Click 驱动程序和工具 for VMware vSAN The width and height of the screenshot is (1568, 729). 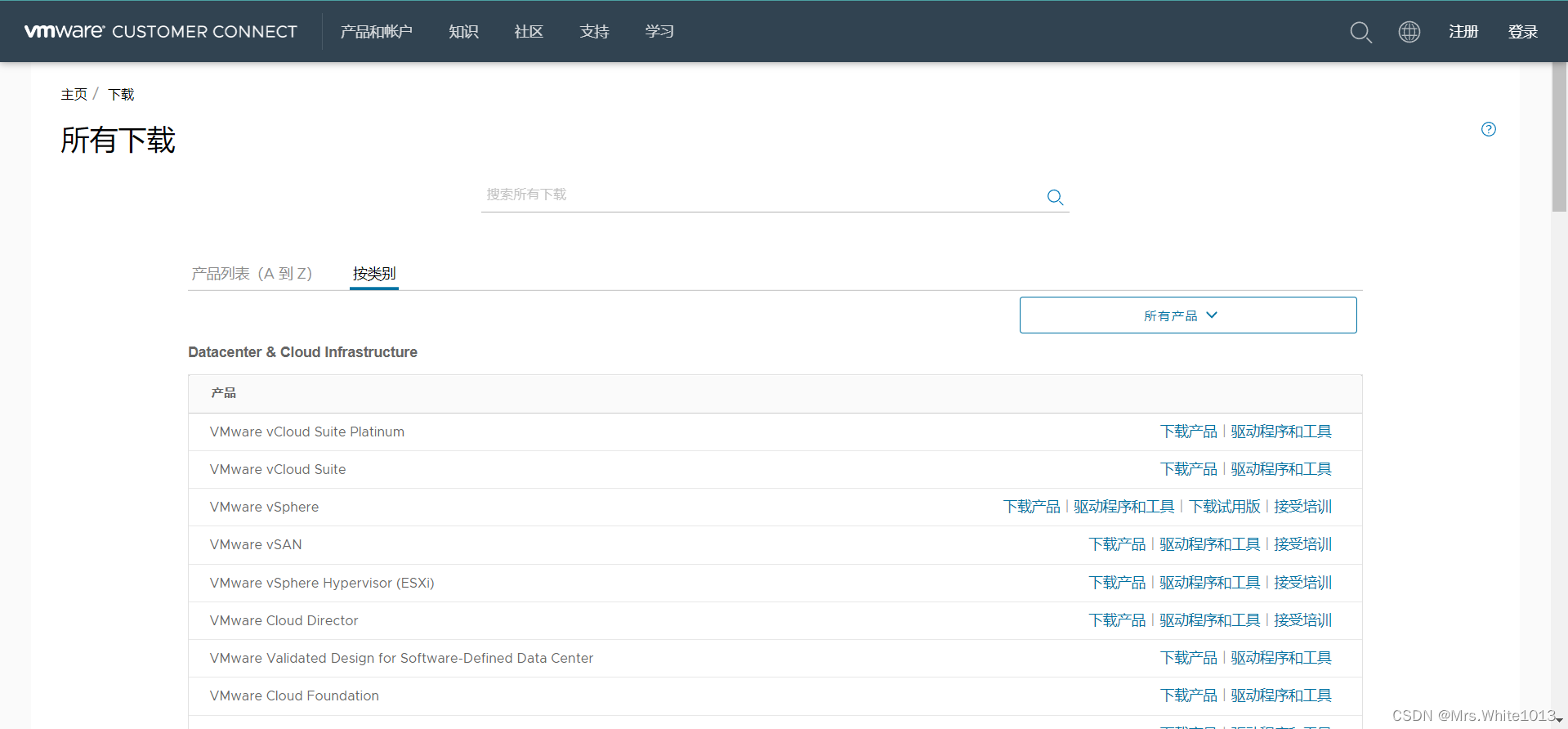click(1210, 544)
